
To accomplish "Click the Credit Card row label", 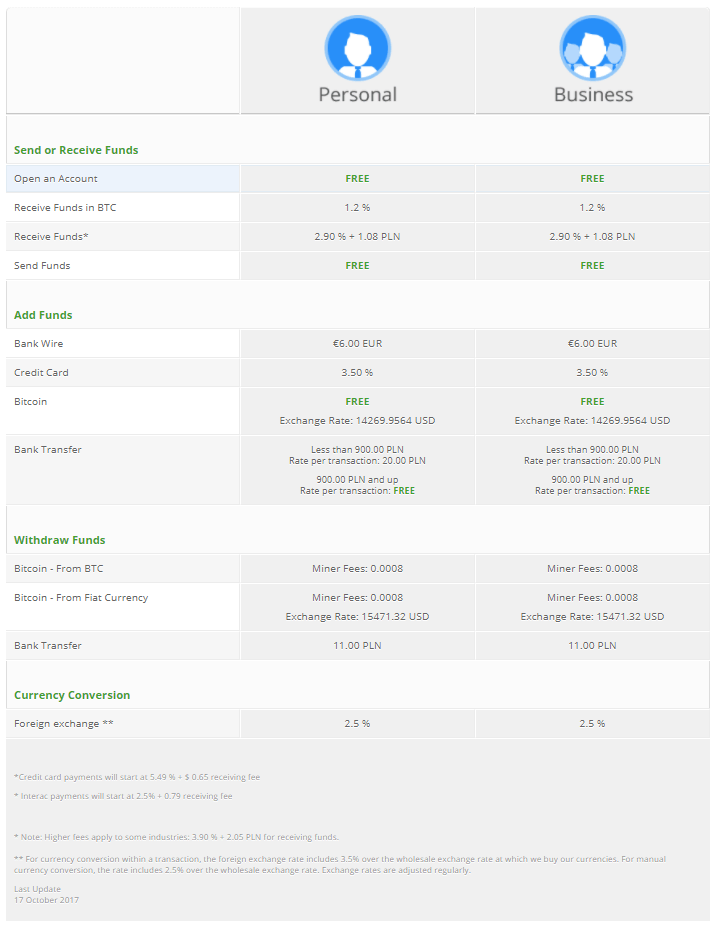I will pyautogui.click(x=41, y=373).
